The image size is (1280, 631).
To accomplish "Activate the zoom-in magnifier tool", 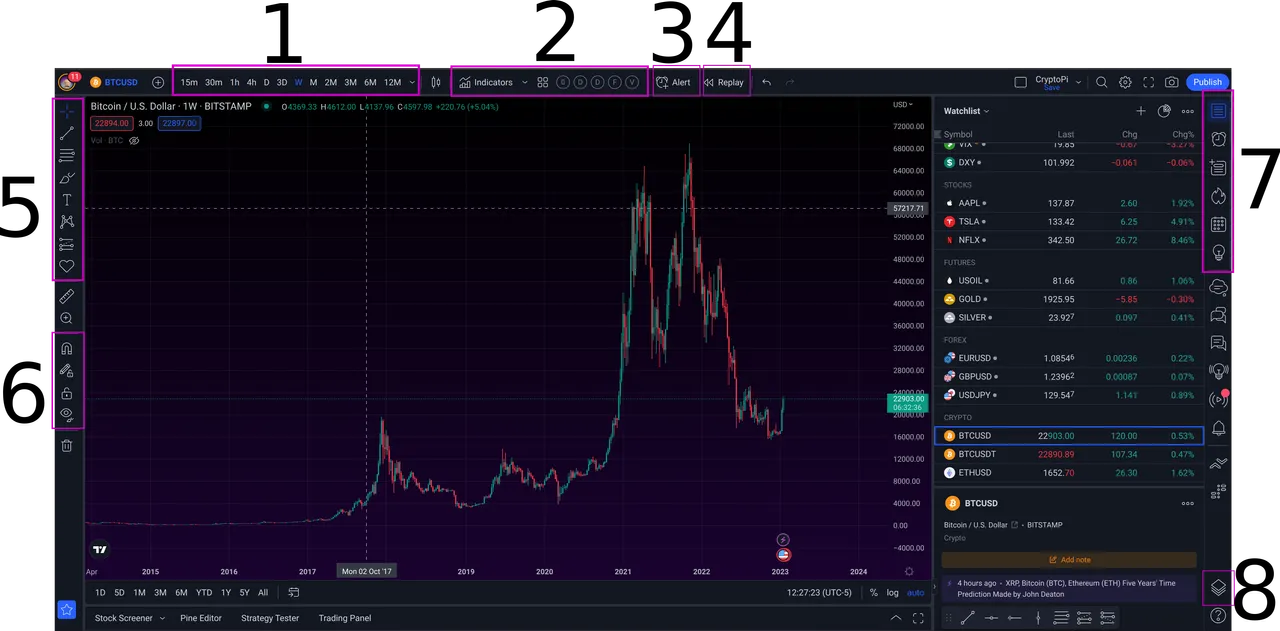I will pos(67,318).
